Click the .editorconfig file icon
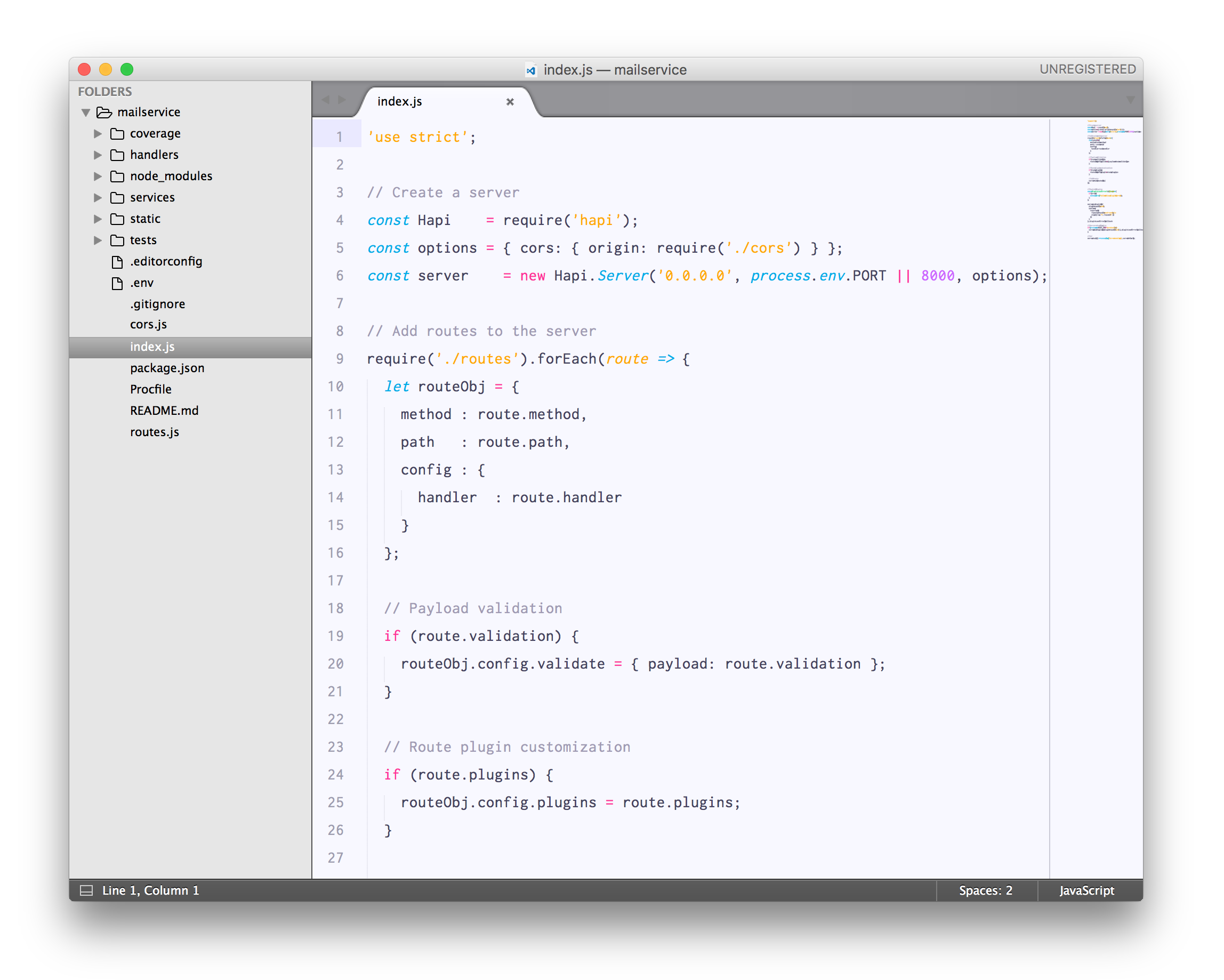The width and height of the screenshot is (1224, 980). pyautogui.click(x=117, y=262)
